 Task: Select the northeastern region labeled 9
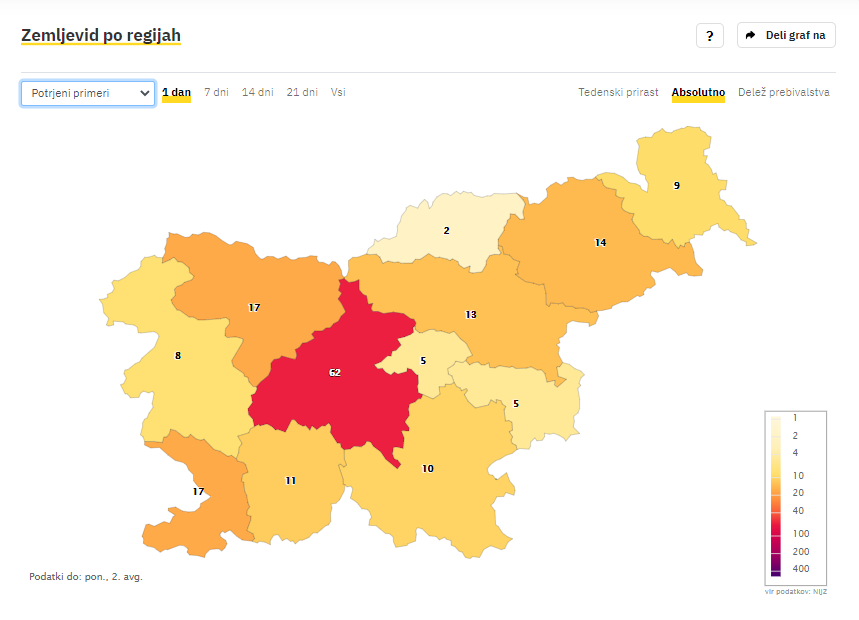(x=677, y=186)
